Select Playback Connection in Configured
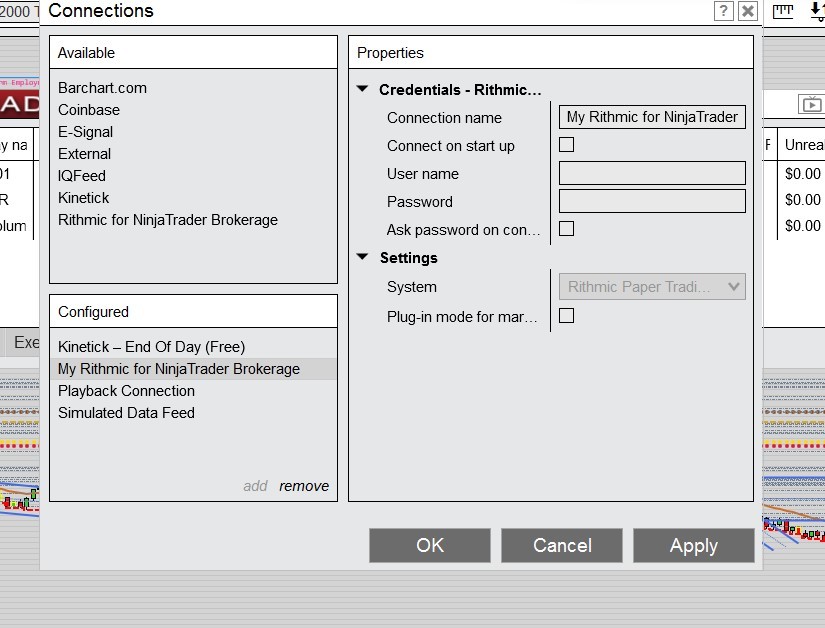This screenshot has height=628, width=825. coord(193,391)
